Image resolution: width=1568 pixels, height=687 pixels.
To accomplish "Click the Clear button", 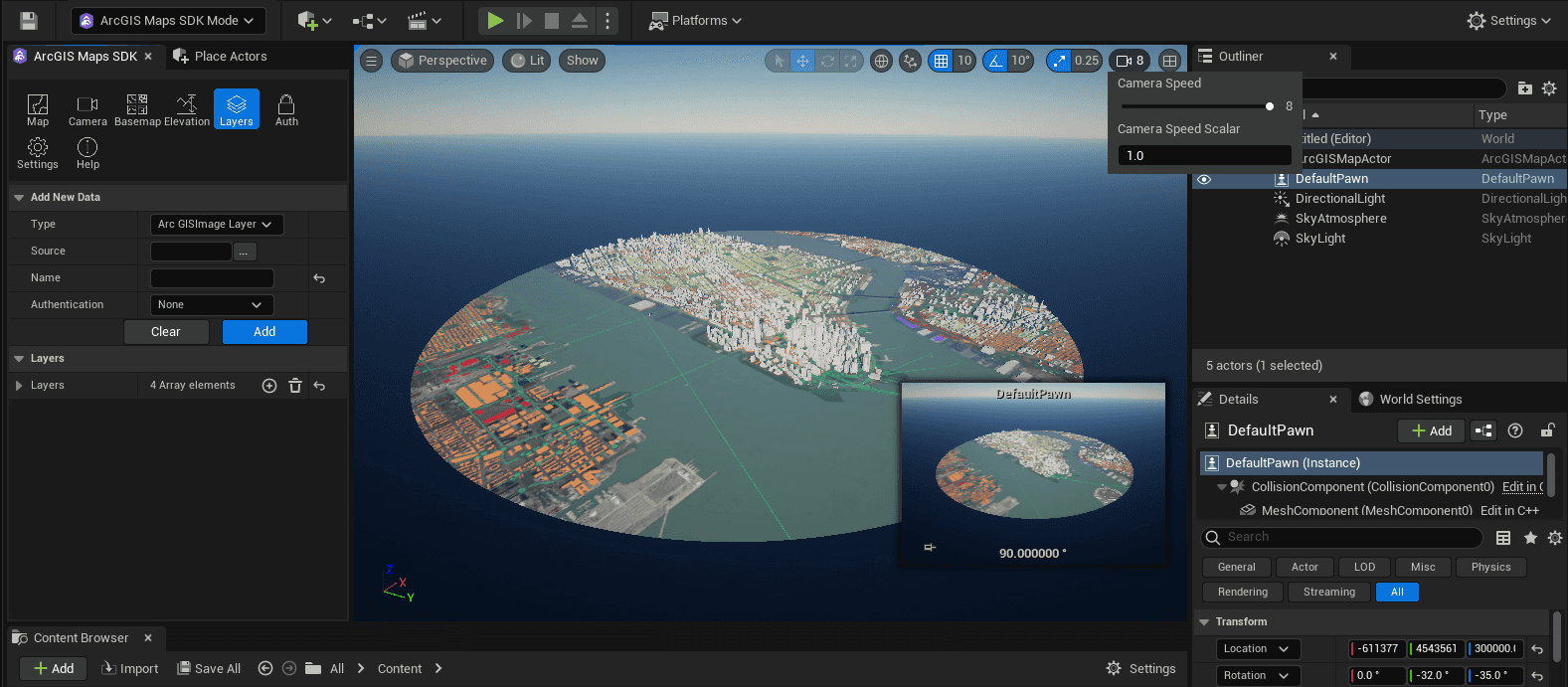I will (166, 332).
